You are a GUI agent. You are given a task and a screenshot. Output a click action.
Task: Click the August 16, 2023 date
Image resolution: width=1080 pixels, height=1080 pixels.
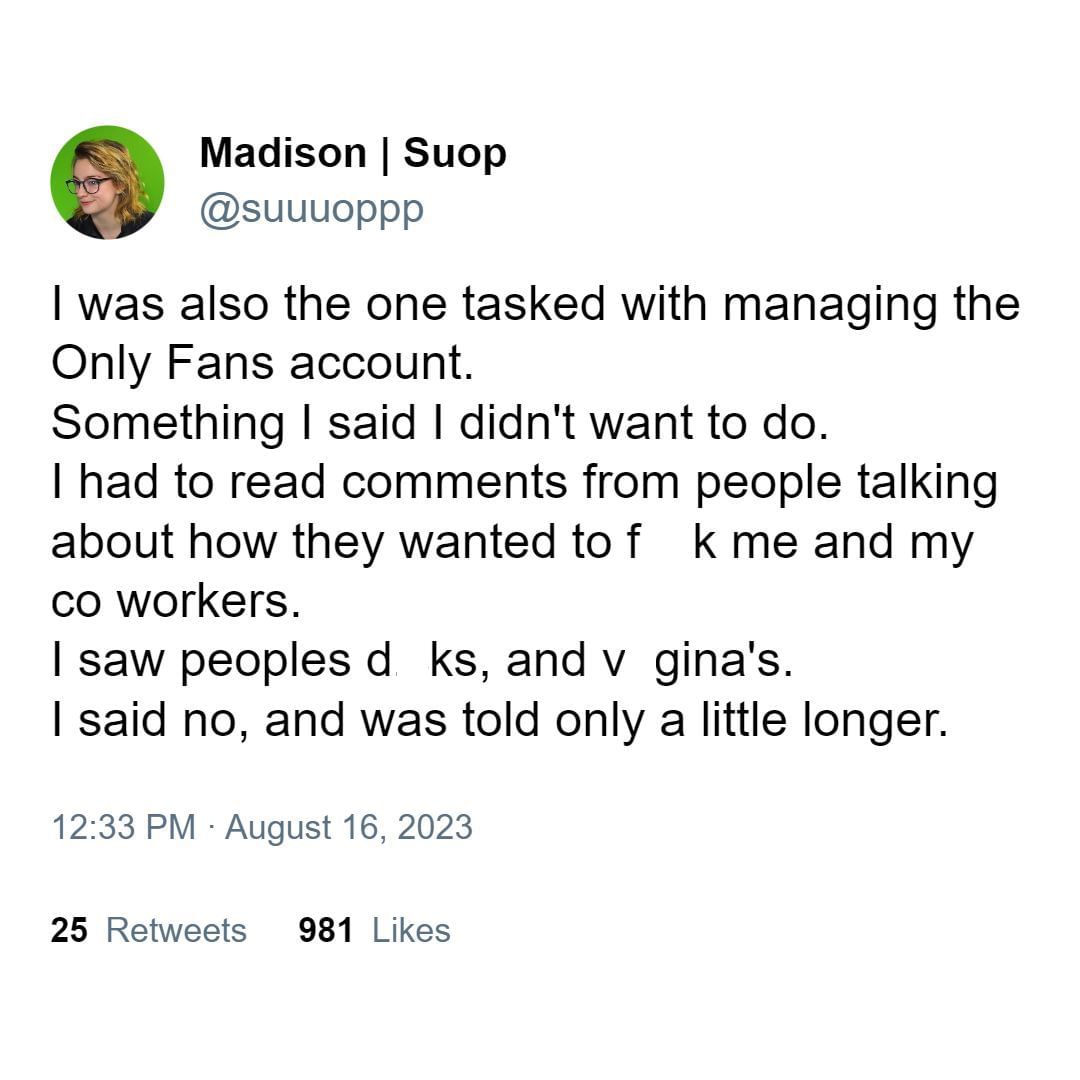point(348,828)
